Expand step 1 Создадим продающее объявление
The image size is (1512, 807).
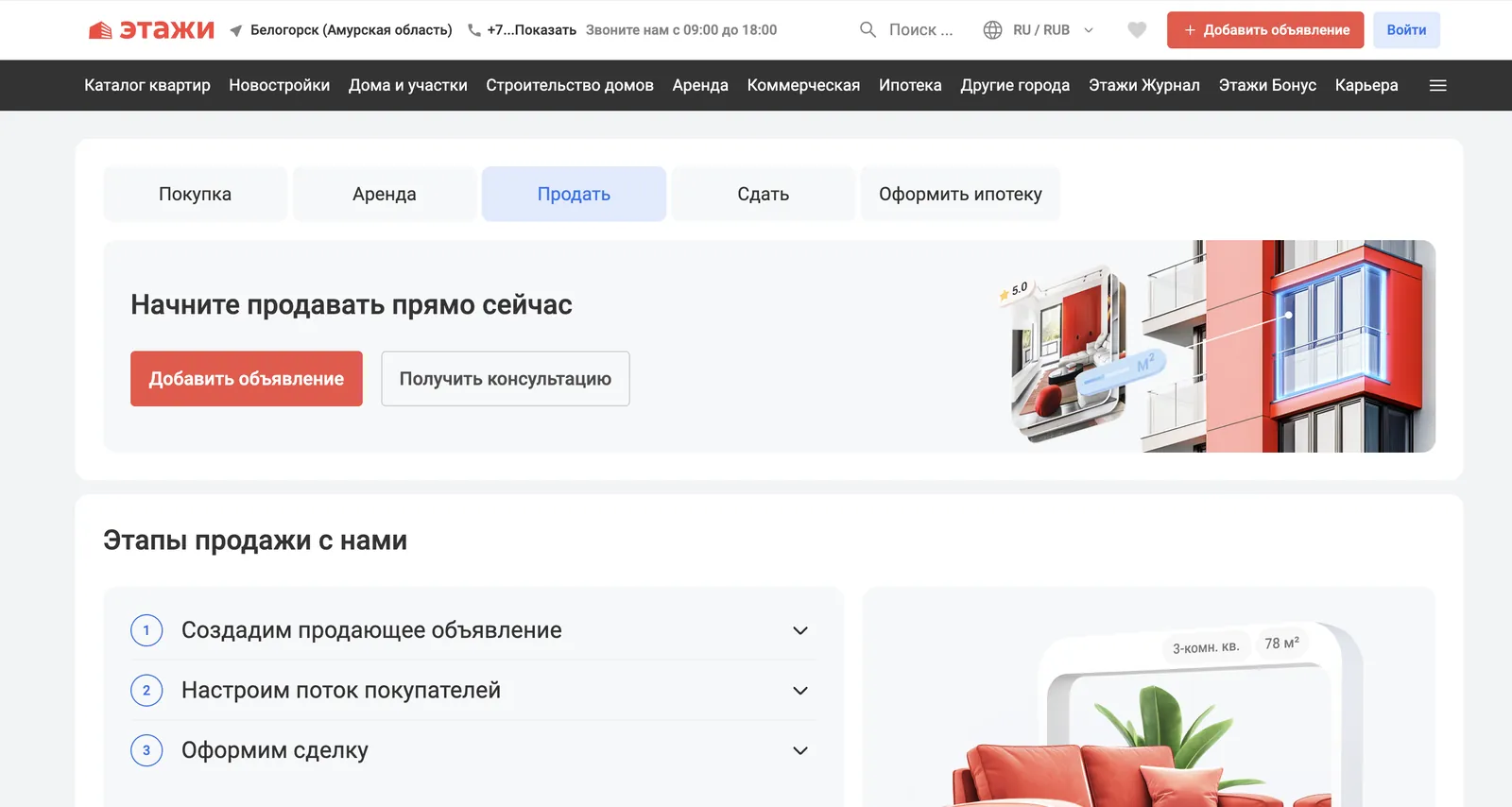click(x=472, y=630)
